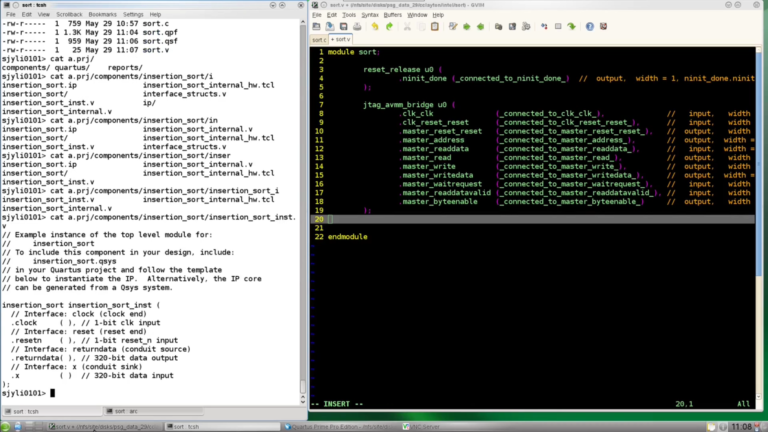Click 'jtag_avmm_bridge u0 (' in the code
The width and height of the screenshot is (768, 432).
tap(409, 105)
